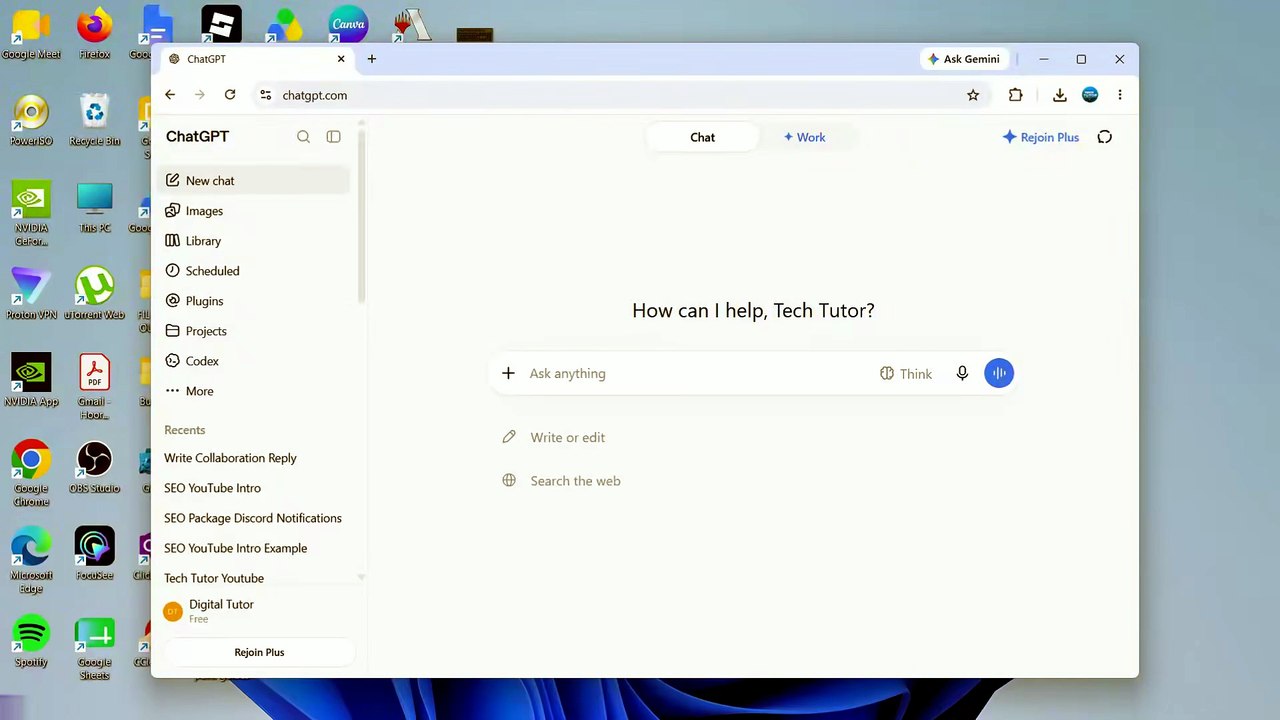1280x720 pixels.
Task: Click Rejoin Plus in the header
Action: pyautogui.click(x=1041, y=137)
